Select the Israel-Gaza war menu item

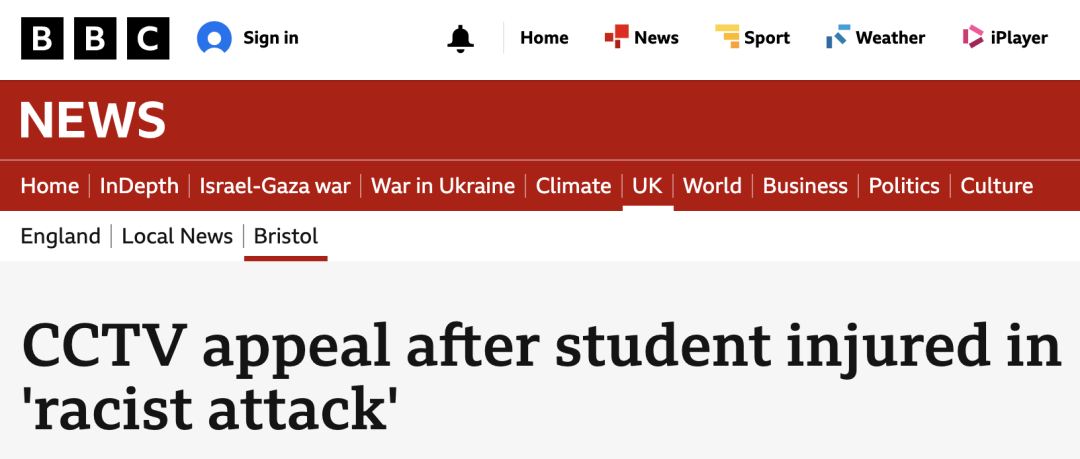point(275,186)
